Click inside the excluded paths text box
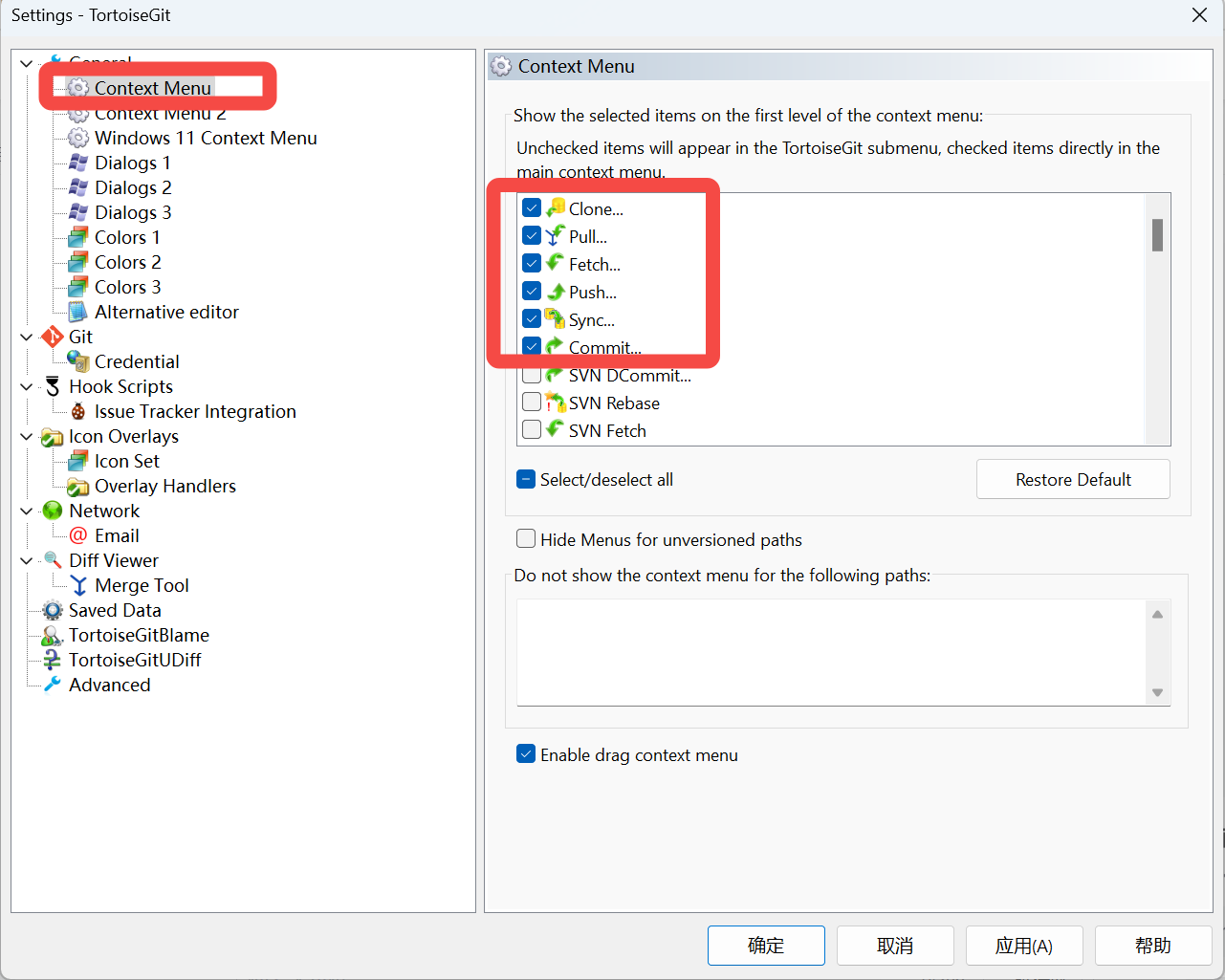This screenshot has width=1225, height=980. [x=832, y=652]
